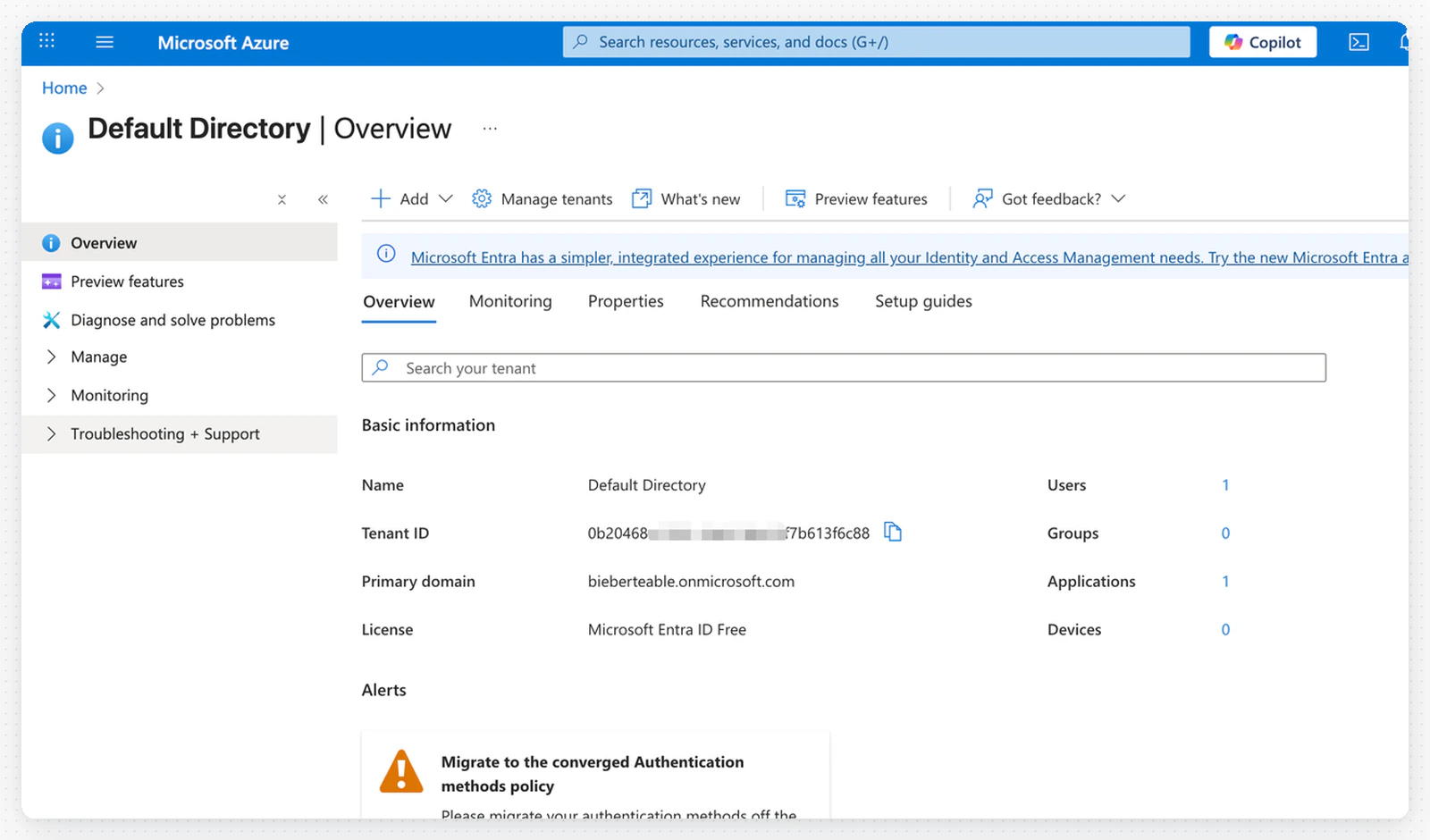Open the Azure portal apps grid icon

pos(47,41)
